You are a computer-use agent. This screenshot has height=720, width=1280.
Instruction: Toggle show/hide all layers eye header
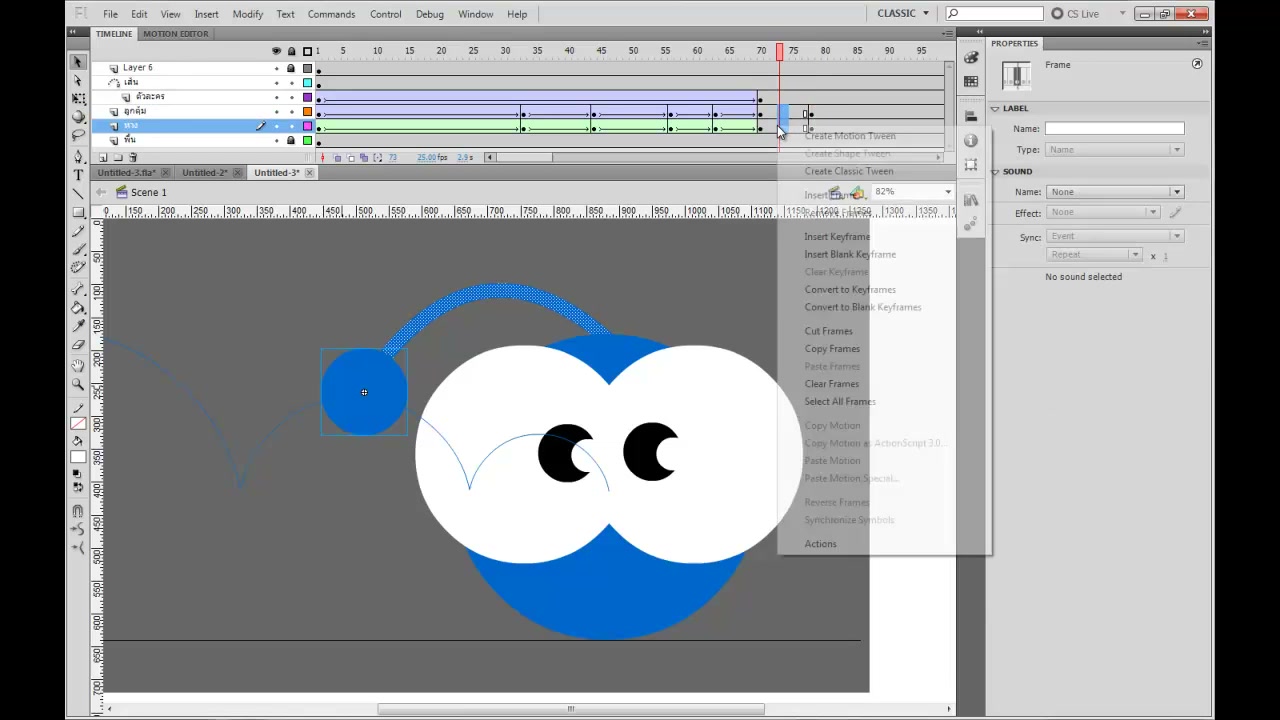pos(277,51)
